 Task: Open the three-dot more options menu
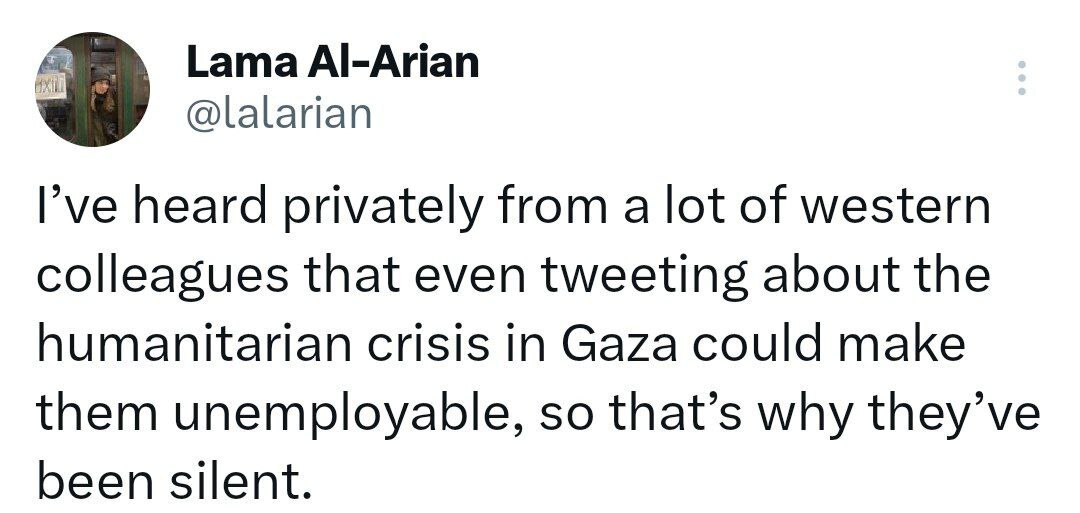1021,78
